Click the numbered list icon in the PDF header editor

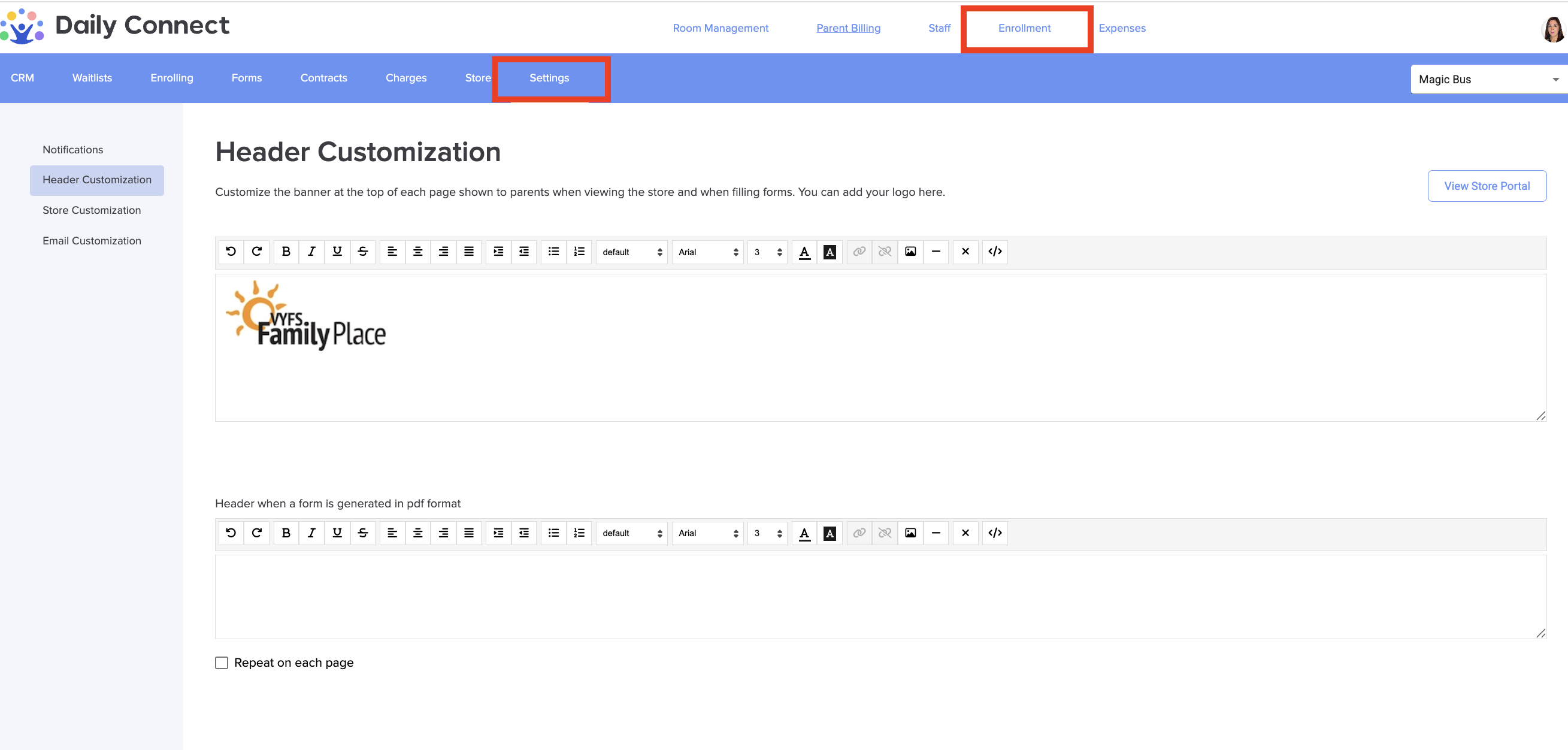(579, 533)
